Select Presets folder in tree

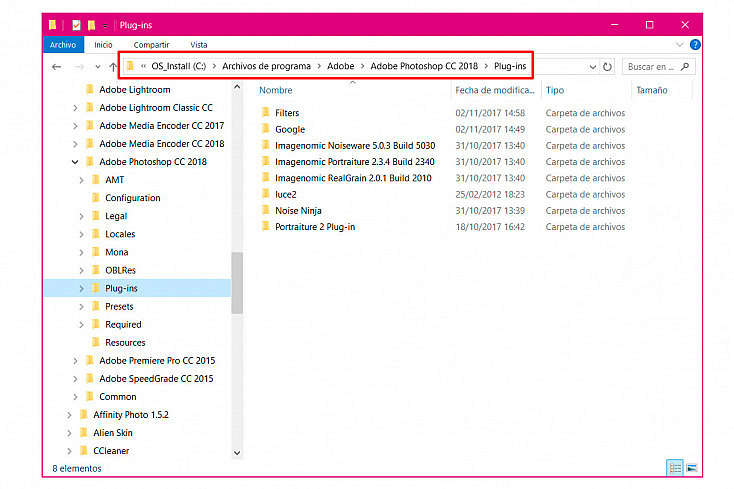tap(119, 307)
